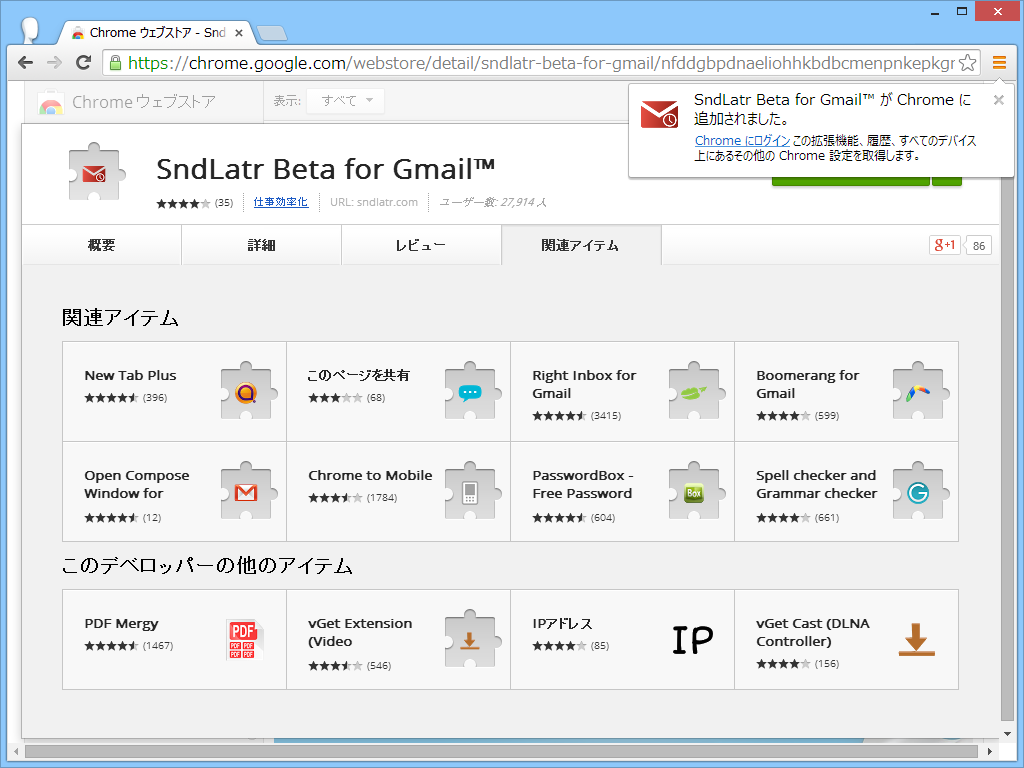This screenshot has width=1024, height=768.
Task: Click the New Tab Plus extension icon
Action: pos(246,392)
